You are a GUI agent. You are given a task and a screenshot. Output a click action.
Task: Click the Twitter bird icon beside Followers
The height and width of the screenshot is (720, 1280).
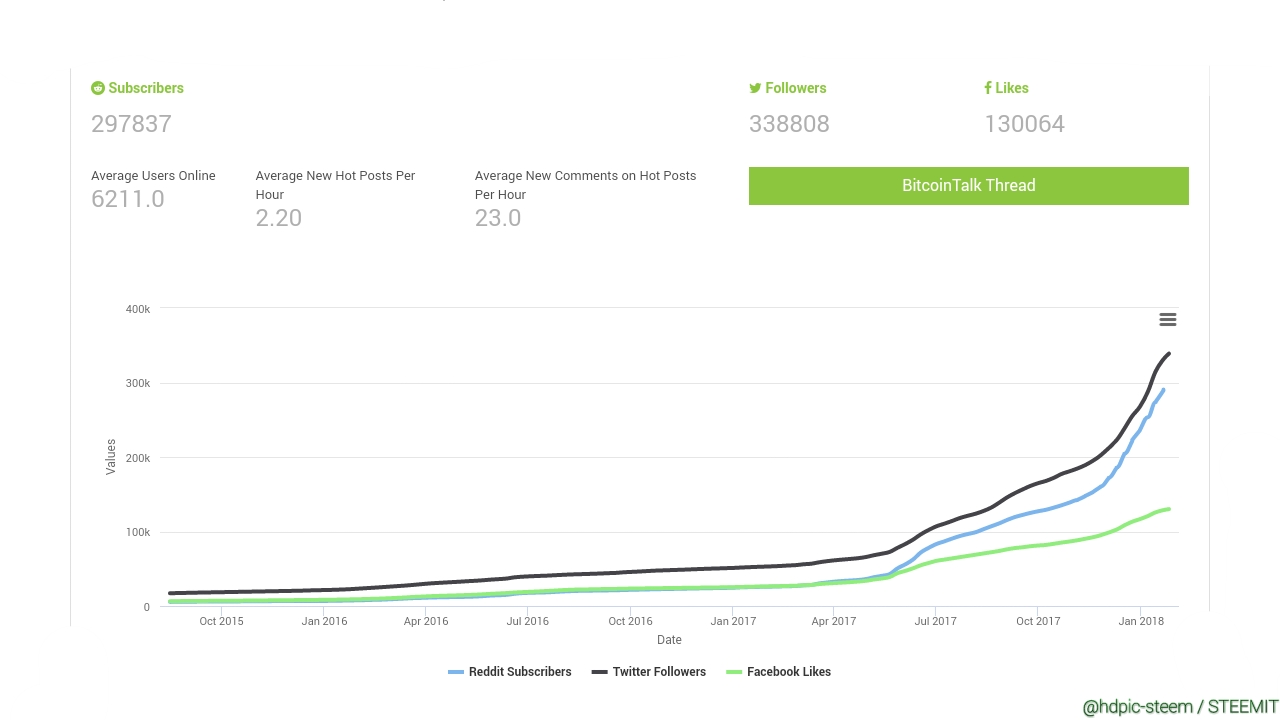coord(755,88)
